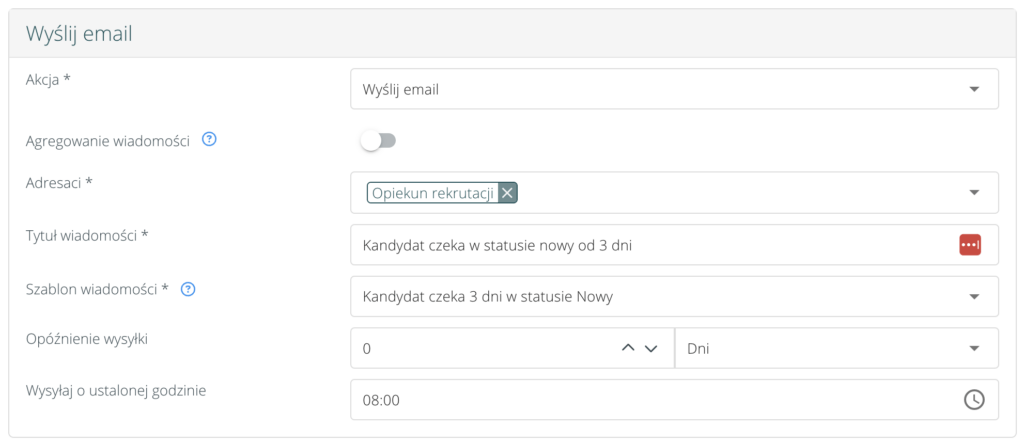1024x443 pixels.
Task: Open the Adresaci dropdown arrow
Action: pyautogui.click(x=974, y=193)
